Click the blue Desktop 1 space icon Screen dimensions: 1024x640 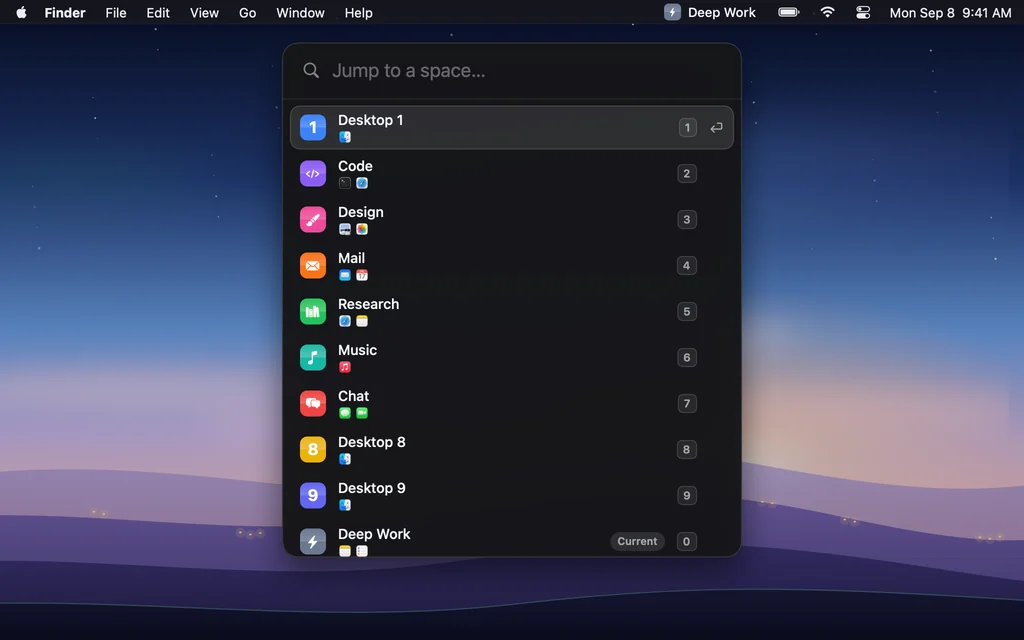(x=313, y=127)
